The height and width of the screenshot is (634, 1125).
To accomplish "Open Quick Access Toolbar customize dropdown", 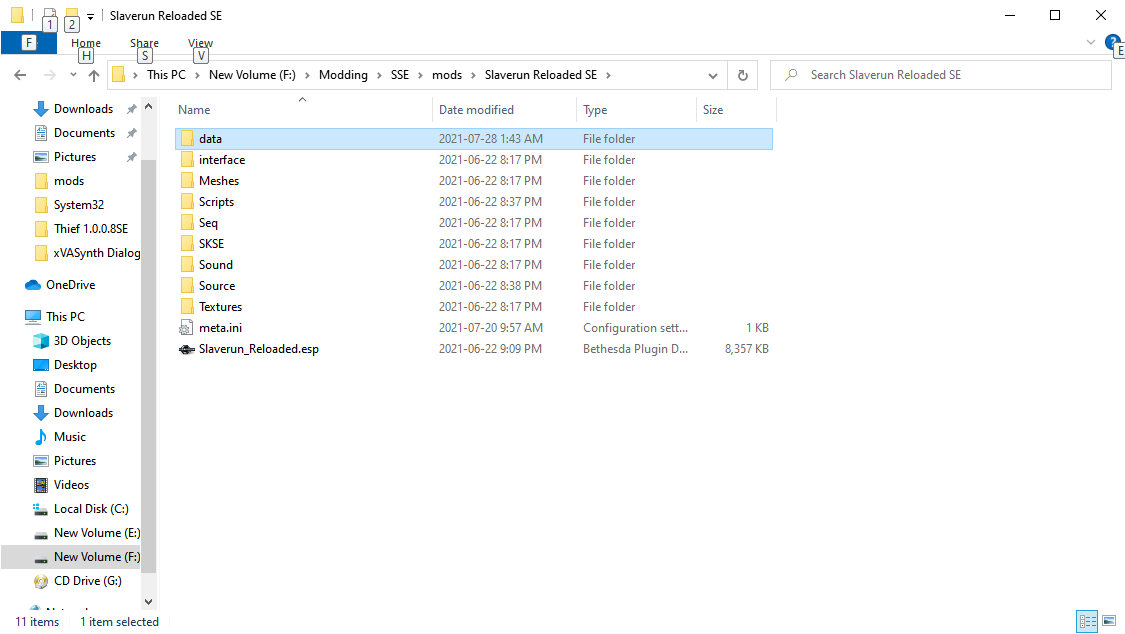I will coord(90,16).
